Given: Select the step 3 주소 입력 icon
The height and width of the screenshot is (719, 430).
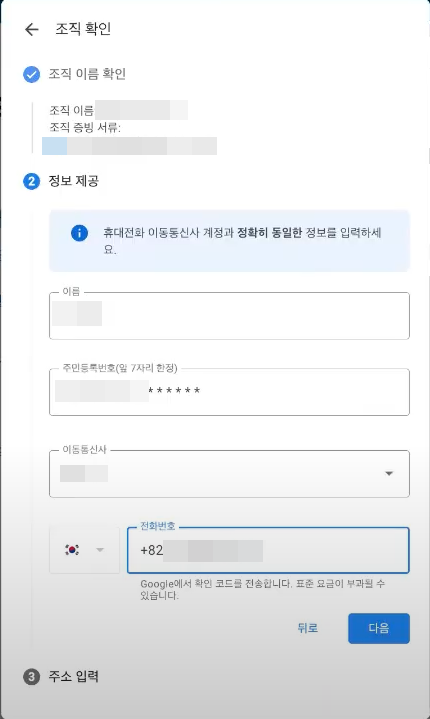Looking at the screenshot, I should (x=32, y=677).
